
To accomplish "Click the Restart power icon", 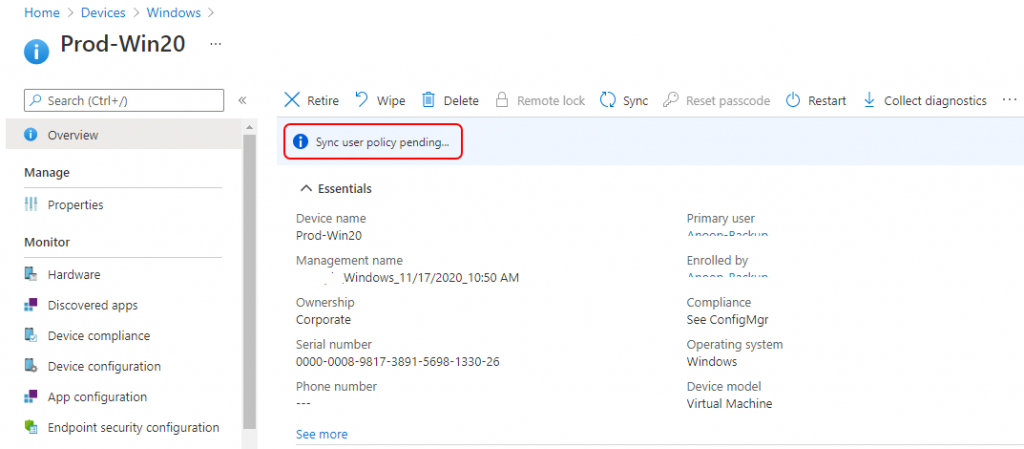I will (793, 100).
